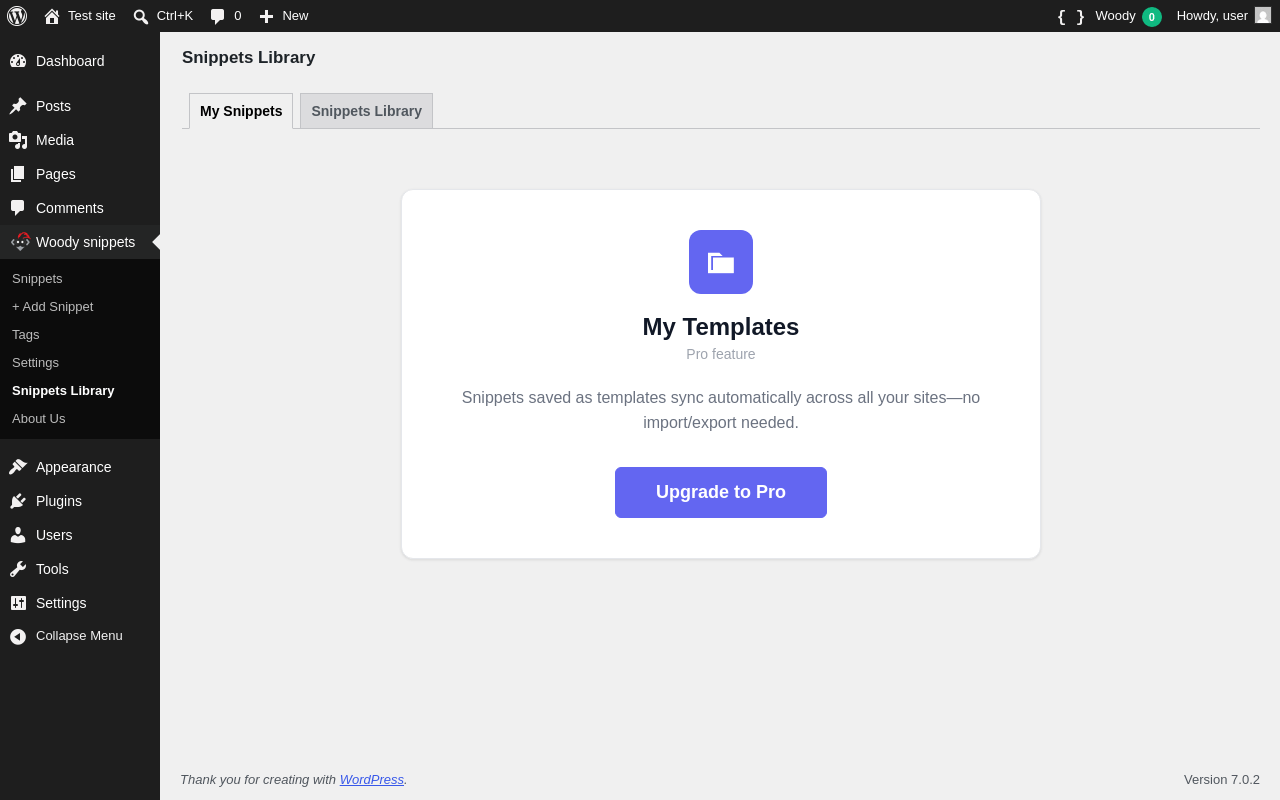Click the Version 7.0.2 footer text
This screenshot has height=800, width=1280.
click(x=1222, y=780)
